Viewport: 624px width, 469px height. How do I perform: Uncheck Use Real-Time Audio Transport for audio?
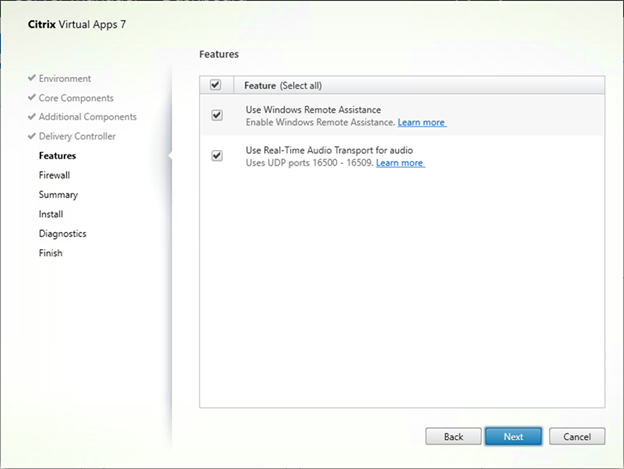point(216,156)
